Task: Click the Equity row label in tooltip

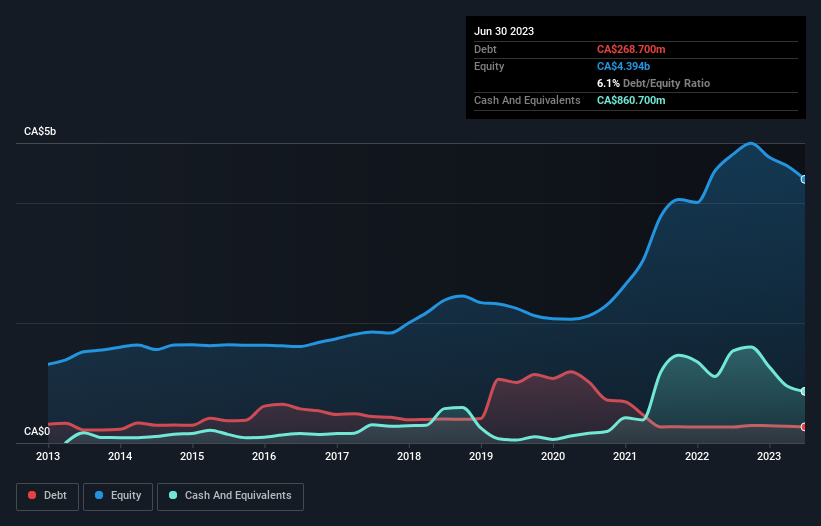Action: click(489, 66)
